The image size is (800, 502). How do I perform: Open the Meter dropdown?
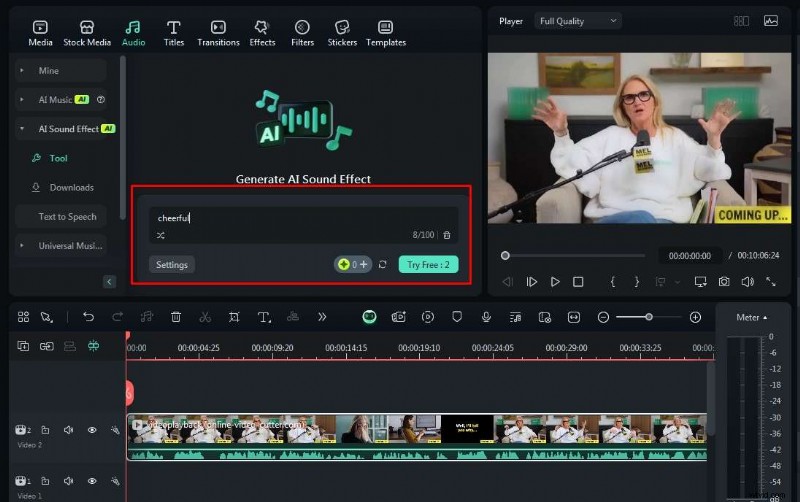[x=752, y=317]
